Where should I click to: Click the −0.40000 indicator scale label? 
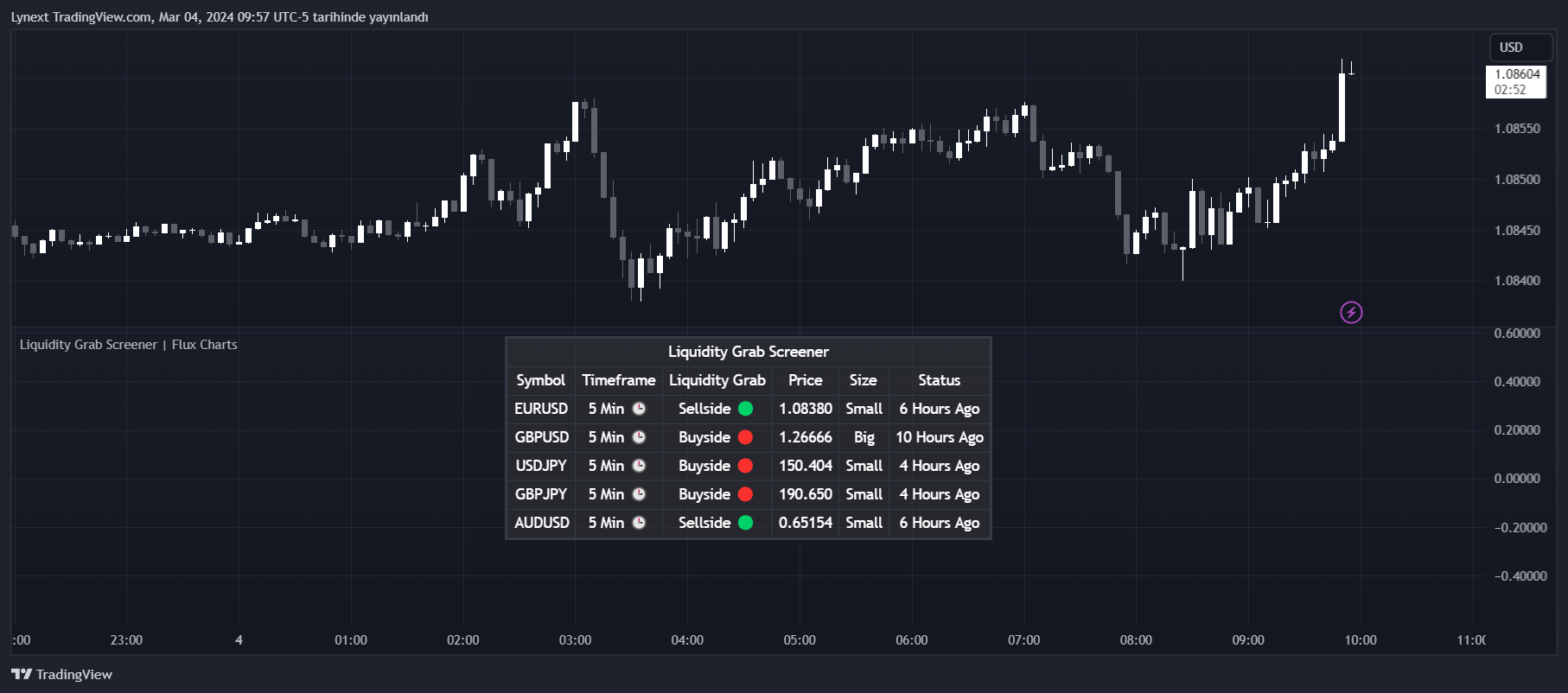1520,576
